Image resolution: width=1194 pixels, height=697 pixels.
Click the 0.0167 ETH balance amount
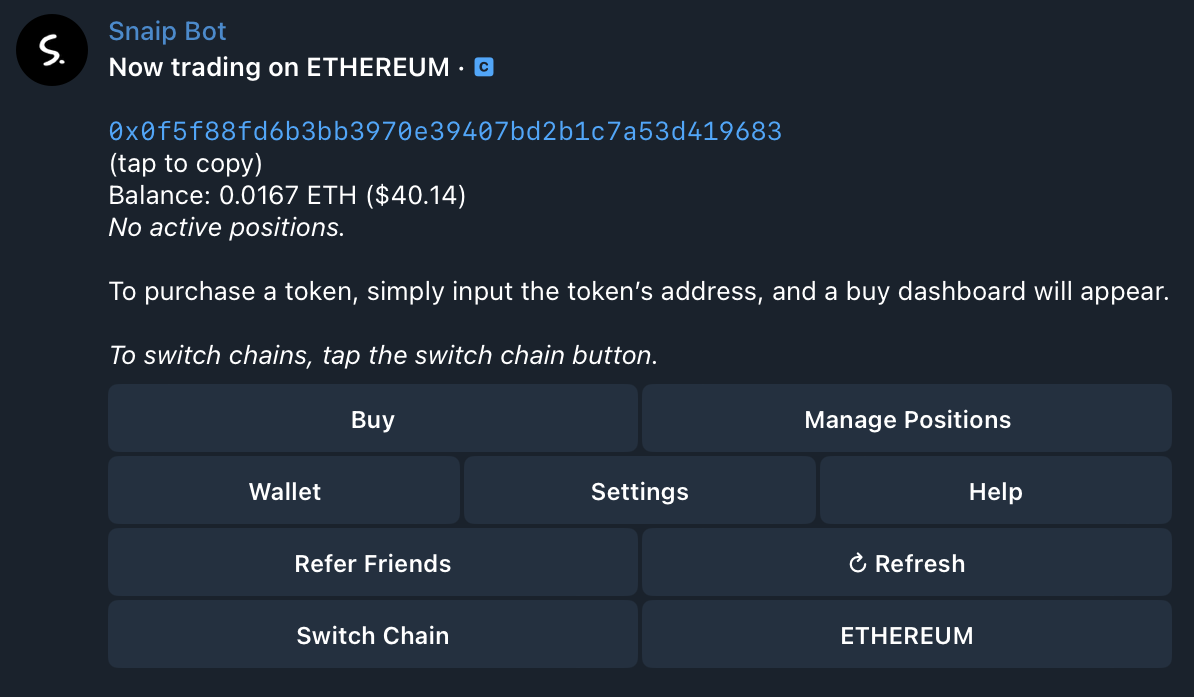288,196
